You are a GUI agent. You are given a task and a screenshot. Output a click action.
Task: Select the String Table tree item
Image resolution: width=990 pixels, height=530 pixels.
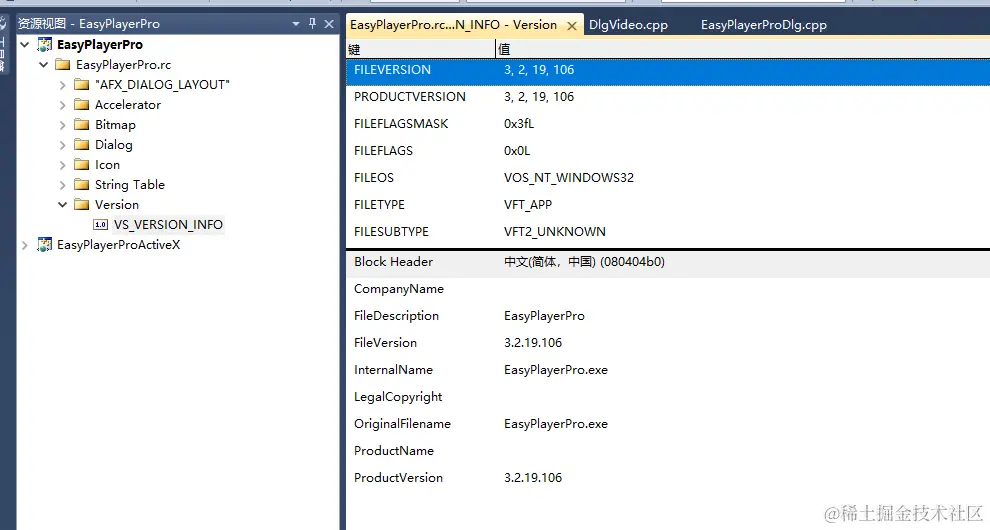tap(129, 184)
